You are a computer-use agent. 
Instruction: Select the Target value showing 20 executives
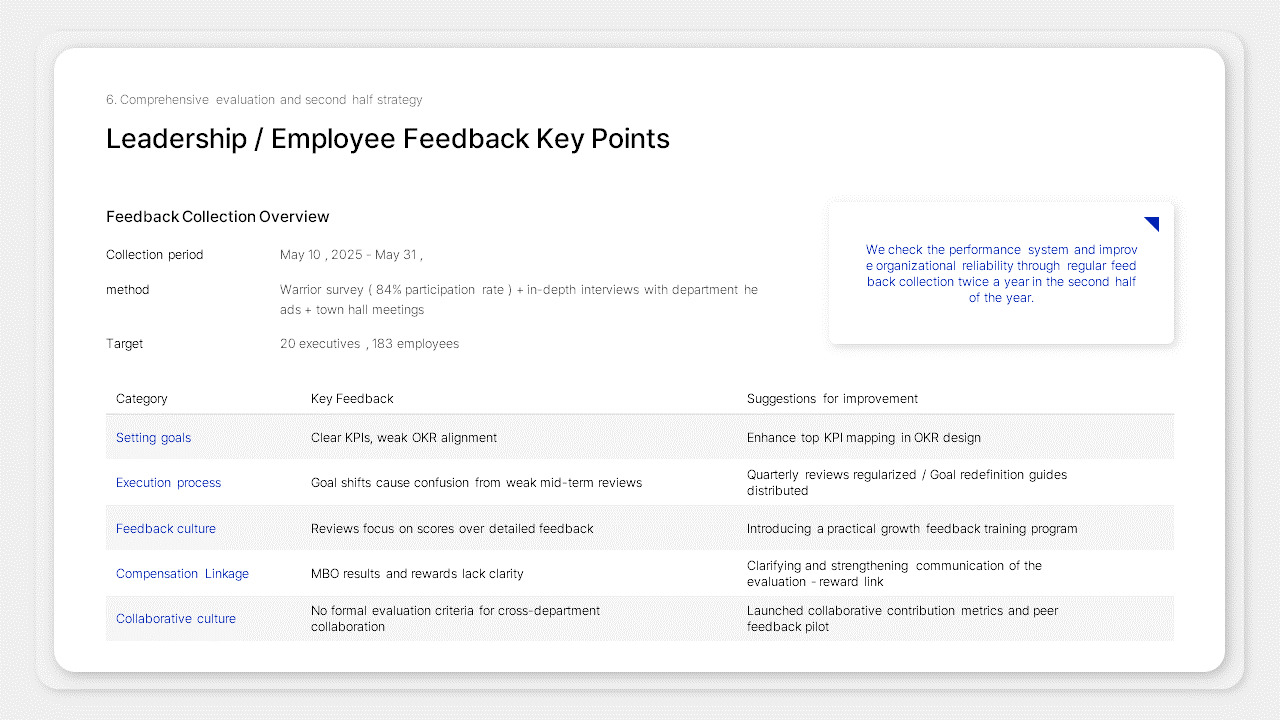[x=369, y=343]
